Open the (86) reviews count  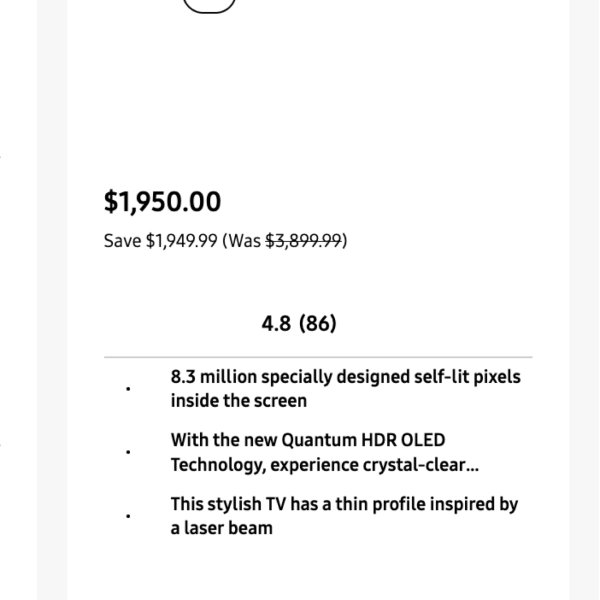click(x=318, y=323)
